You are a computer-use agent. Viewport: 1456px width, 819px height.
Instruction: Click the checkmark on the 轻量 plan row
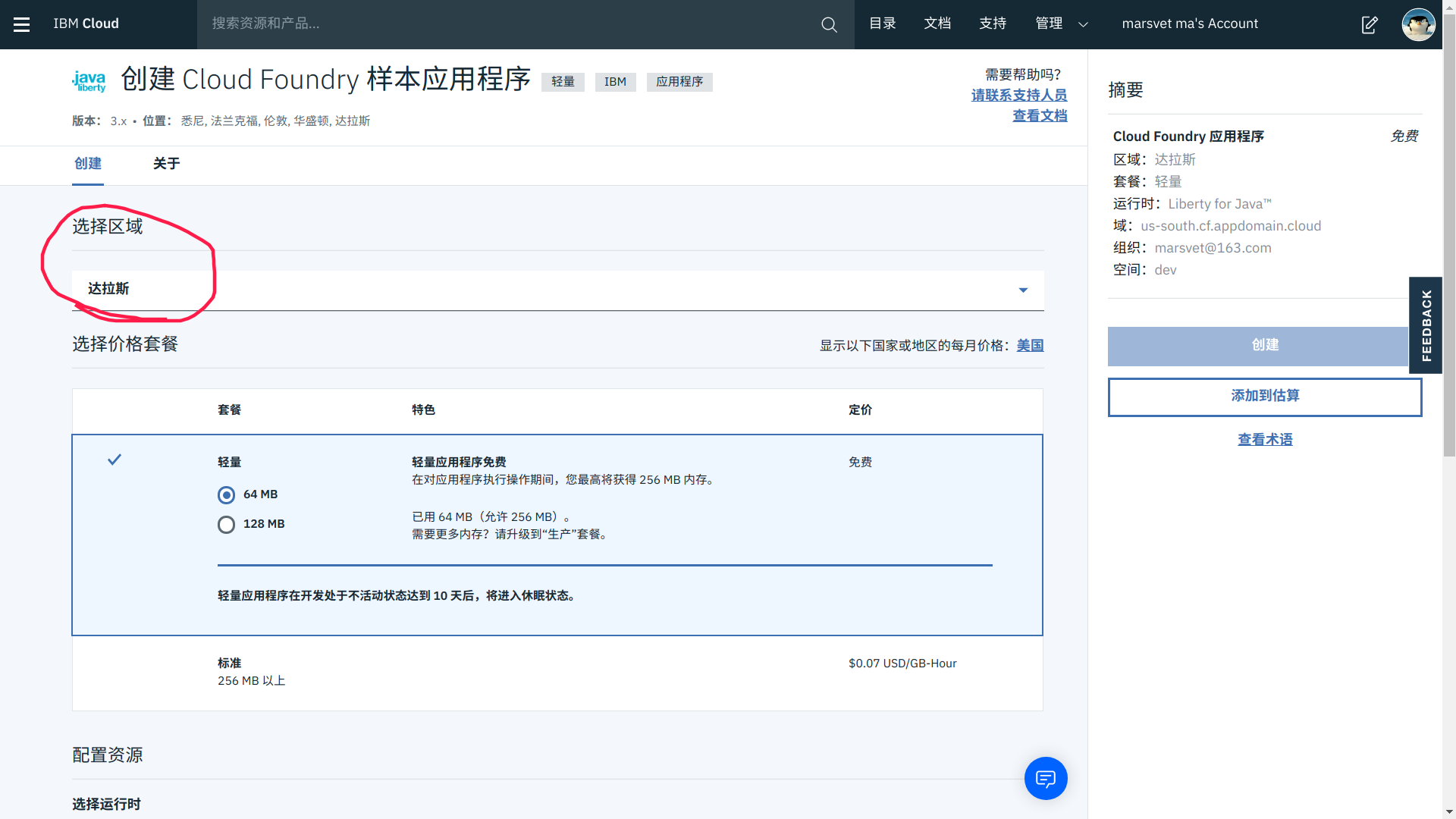115,460
